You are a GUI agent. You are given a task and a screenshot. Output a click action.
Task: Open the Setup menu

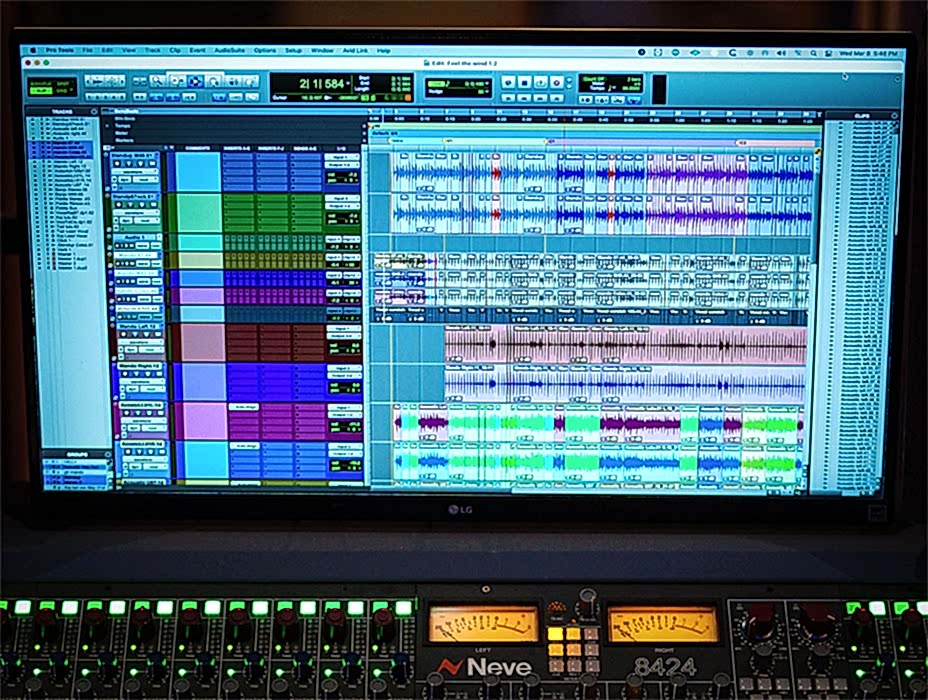tap(294, 50)
